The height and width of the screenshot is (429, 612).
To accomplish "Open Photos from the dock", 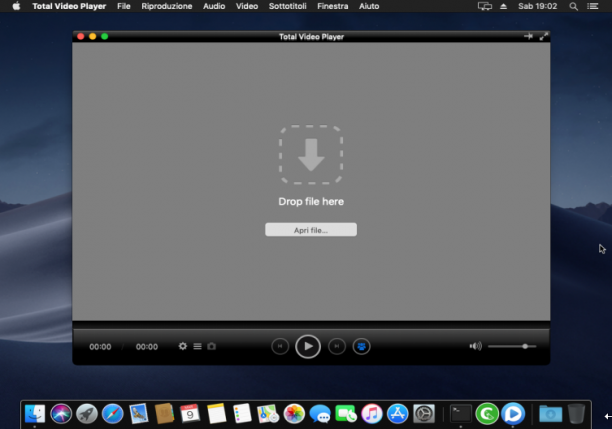I will pyautogui.click(x=294, y=414).
